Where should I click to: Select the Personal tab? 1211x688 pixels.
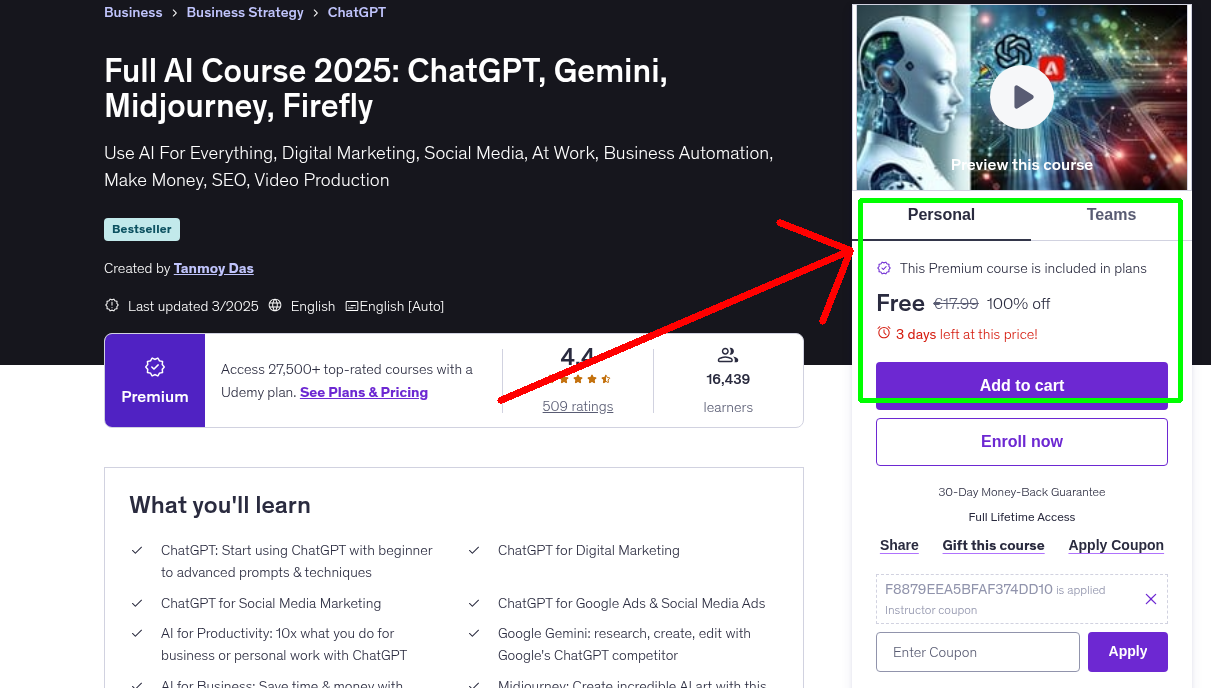point(941,215)
